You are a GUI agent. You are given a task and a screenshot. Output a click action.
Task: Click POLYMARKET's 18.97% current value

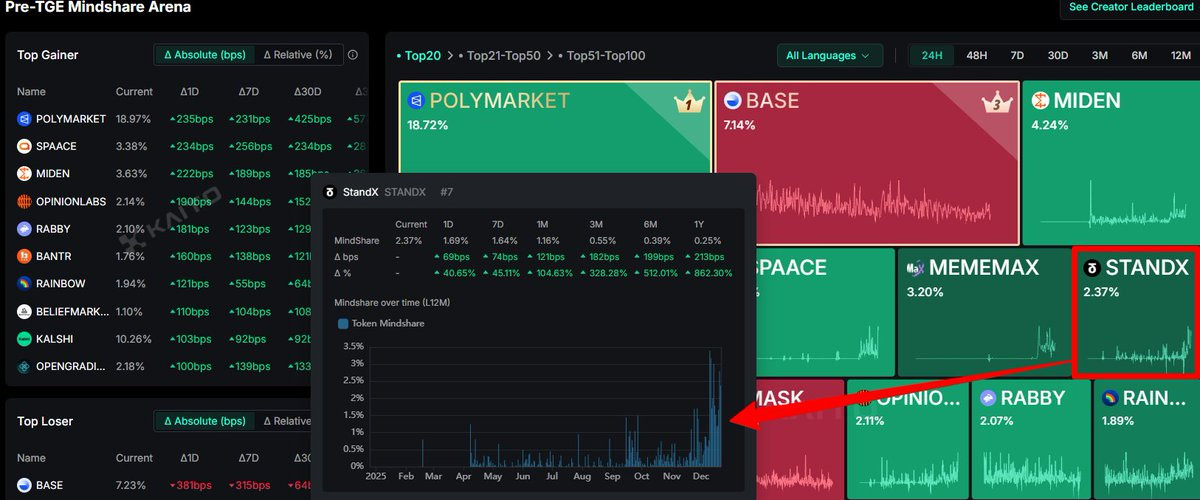(x=133, y=119)
